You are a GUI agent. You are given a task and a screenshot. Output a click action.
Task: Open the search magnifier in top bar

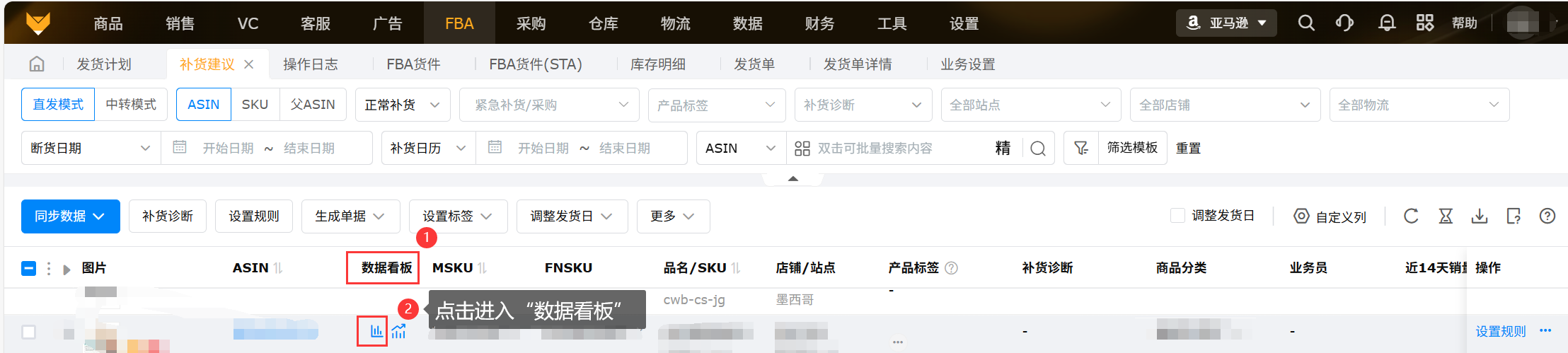tap(1306, 23)
